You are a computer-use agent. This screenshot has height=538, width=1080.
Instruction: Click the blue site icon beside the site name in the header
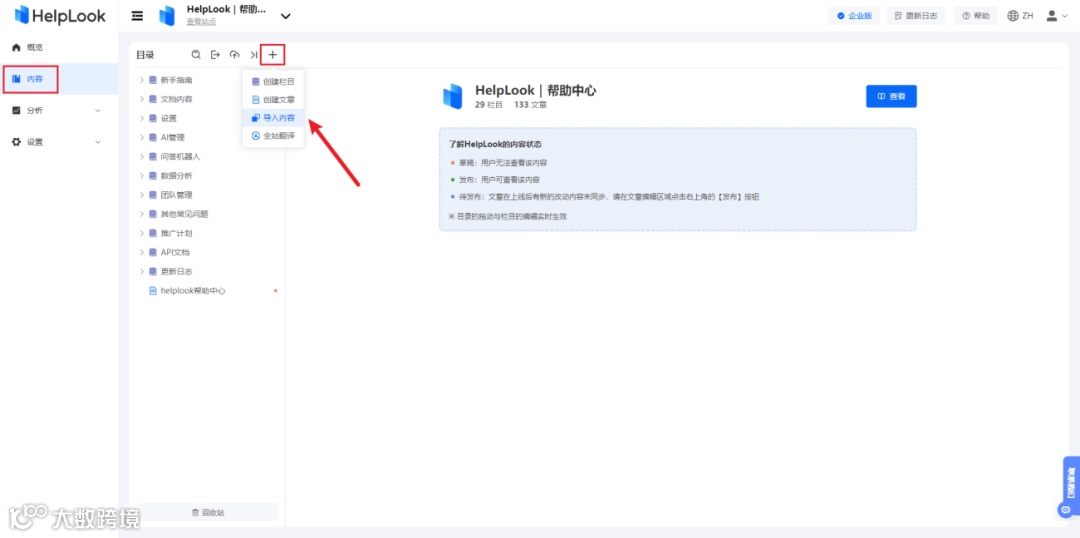pyautogui.click(x=167, y=16)
